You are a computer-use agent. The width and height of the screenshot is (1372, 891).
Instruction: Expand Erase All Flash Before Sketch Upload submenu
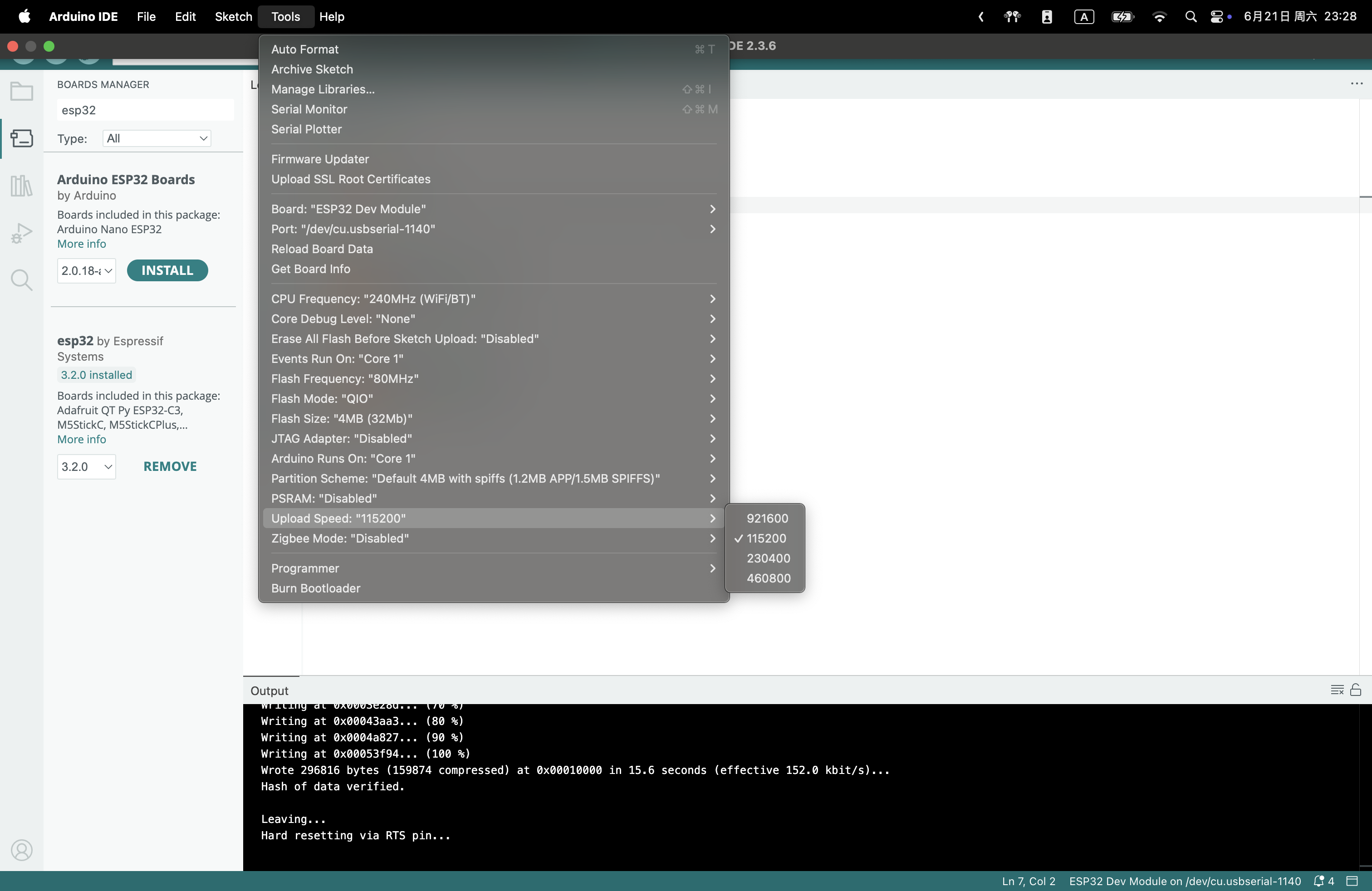coord(494,338)
